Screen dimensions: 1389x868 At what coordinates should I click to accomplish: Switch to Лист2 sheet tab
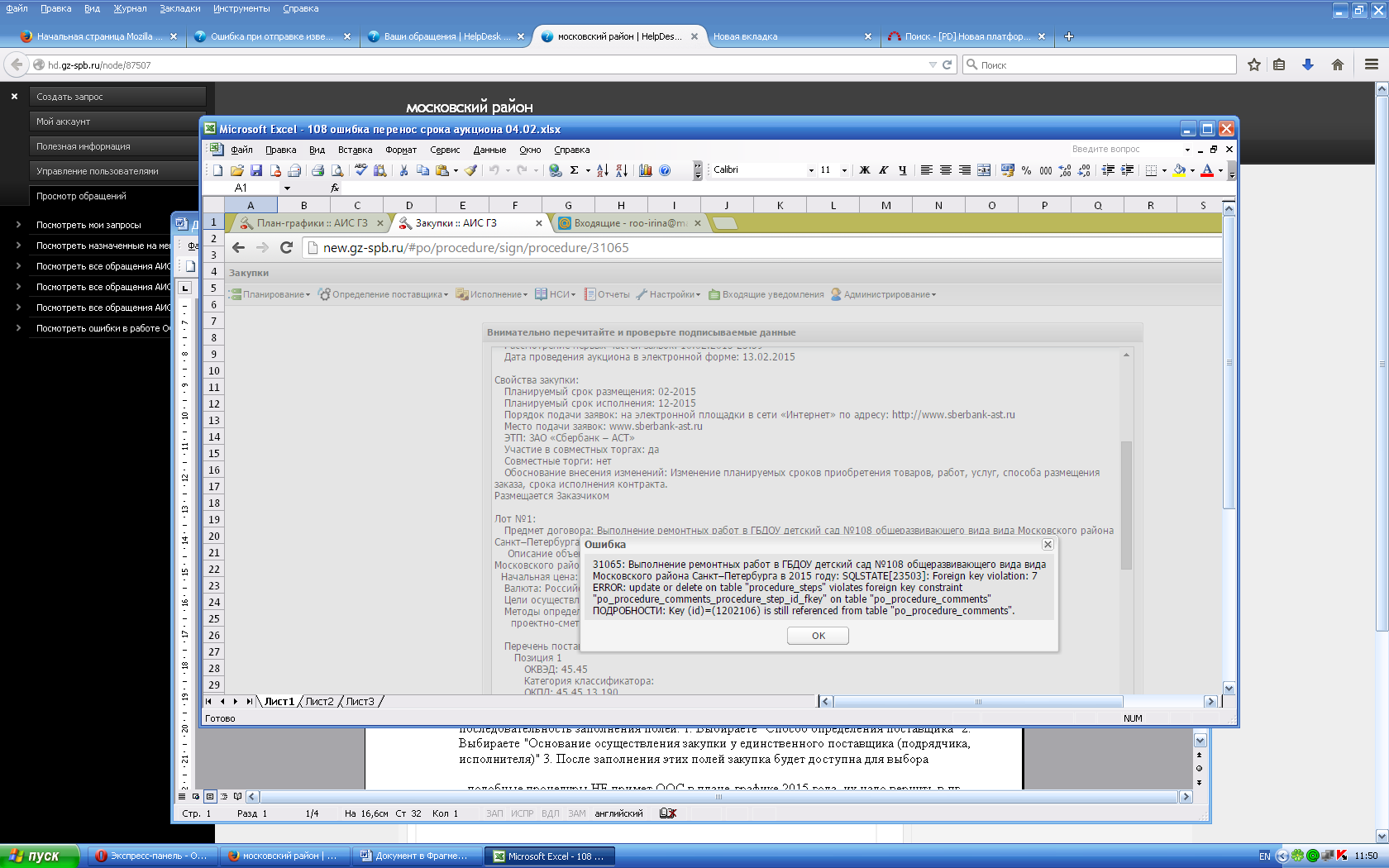319,701
